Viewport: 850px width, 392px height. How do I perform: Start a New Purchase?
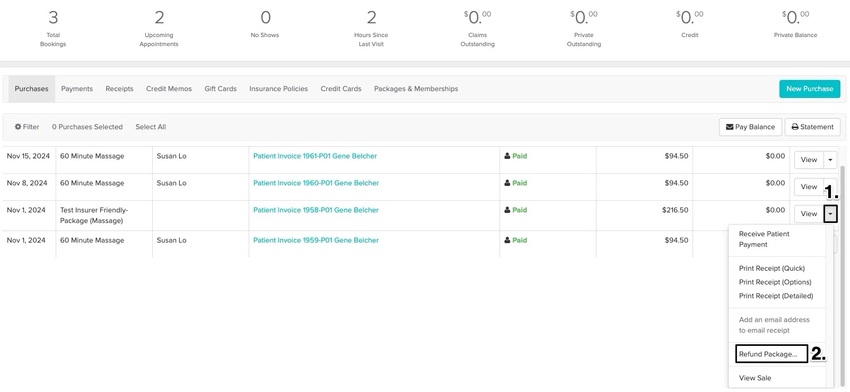click(x=809, y=89)
